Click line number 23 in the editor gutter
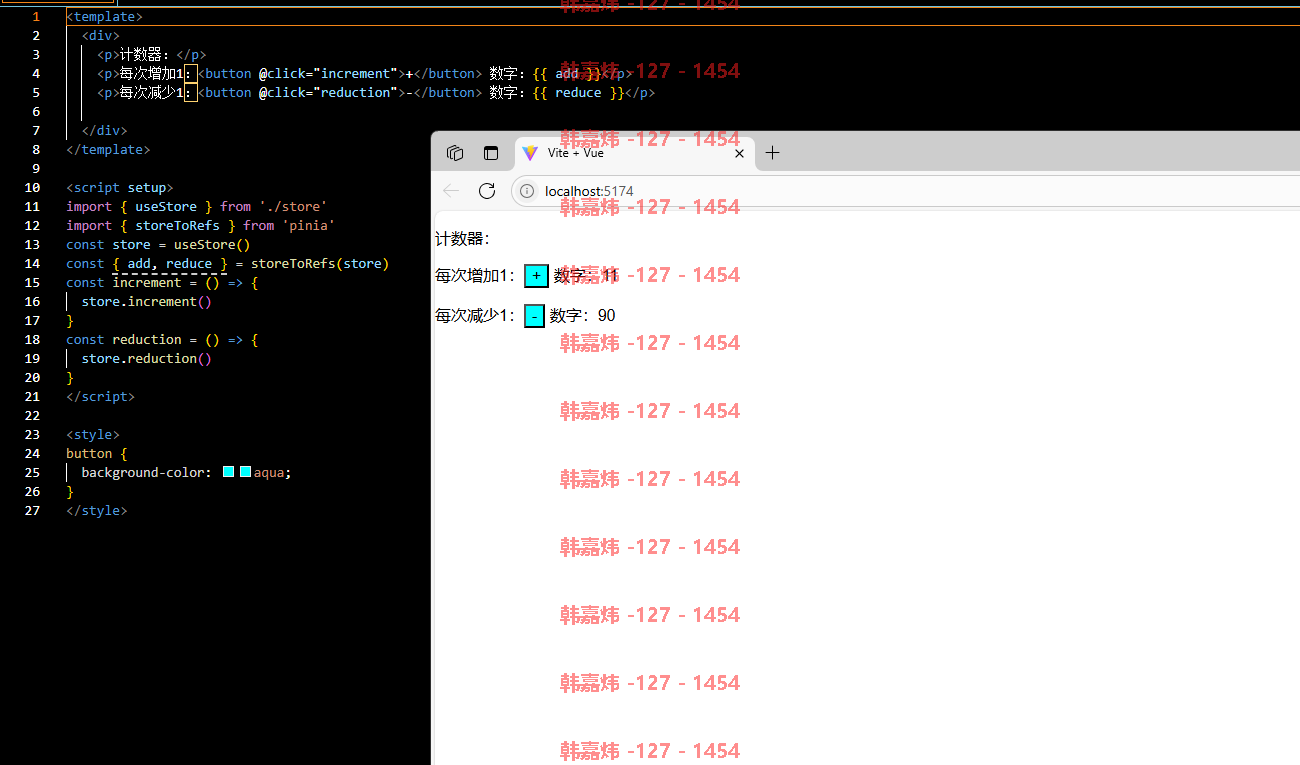The height and width of the screenshot is (765, 1300). (x=33, y=434)
